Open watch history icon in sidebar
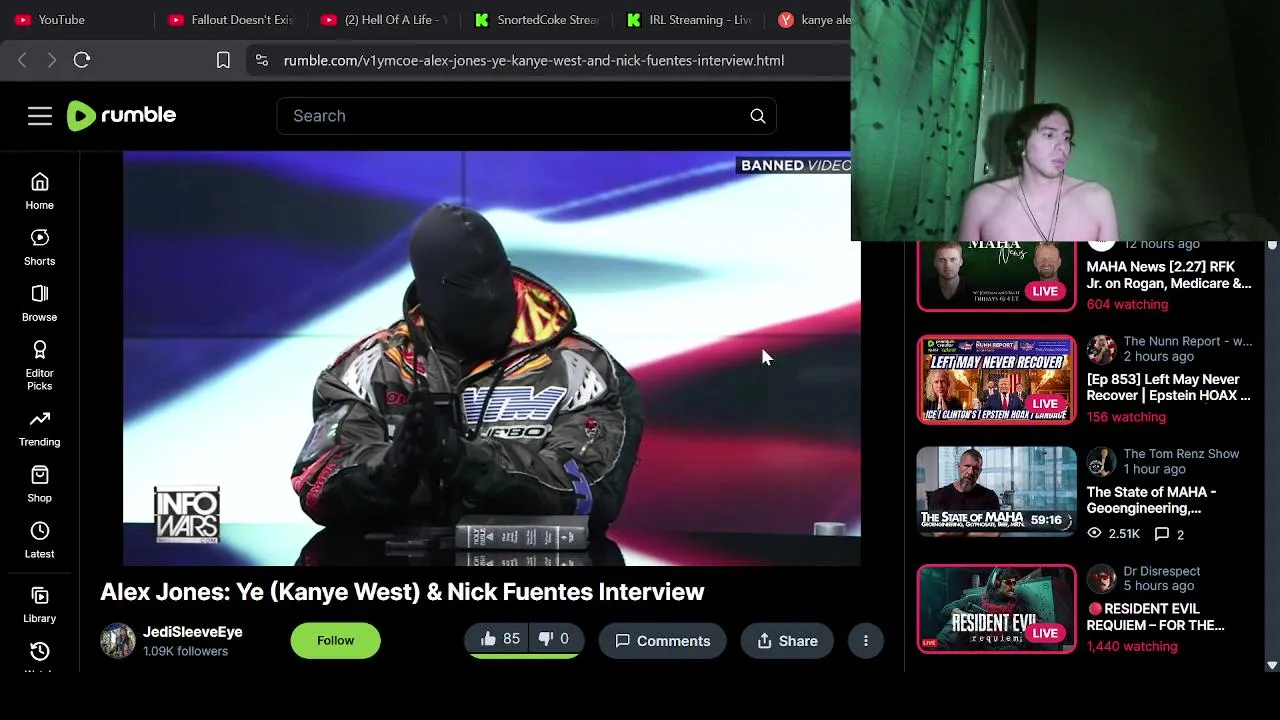 [x=40, y=652]
